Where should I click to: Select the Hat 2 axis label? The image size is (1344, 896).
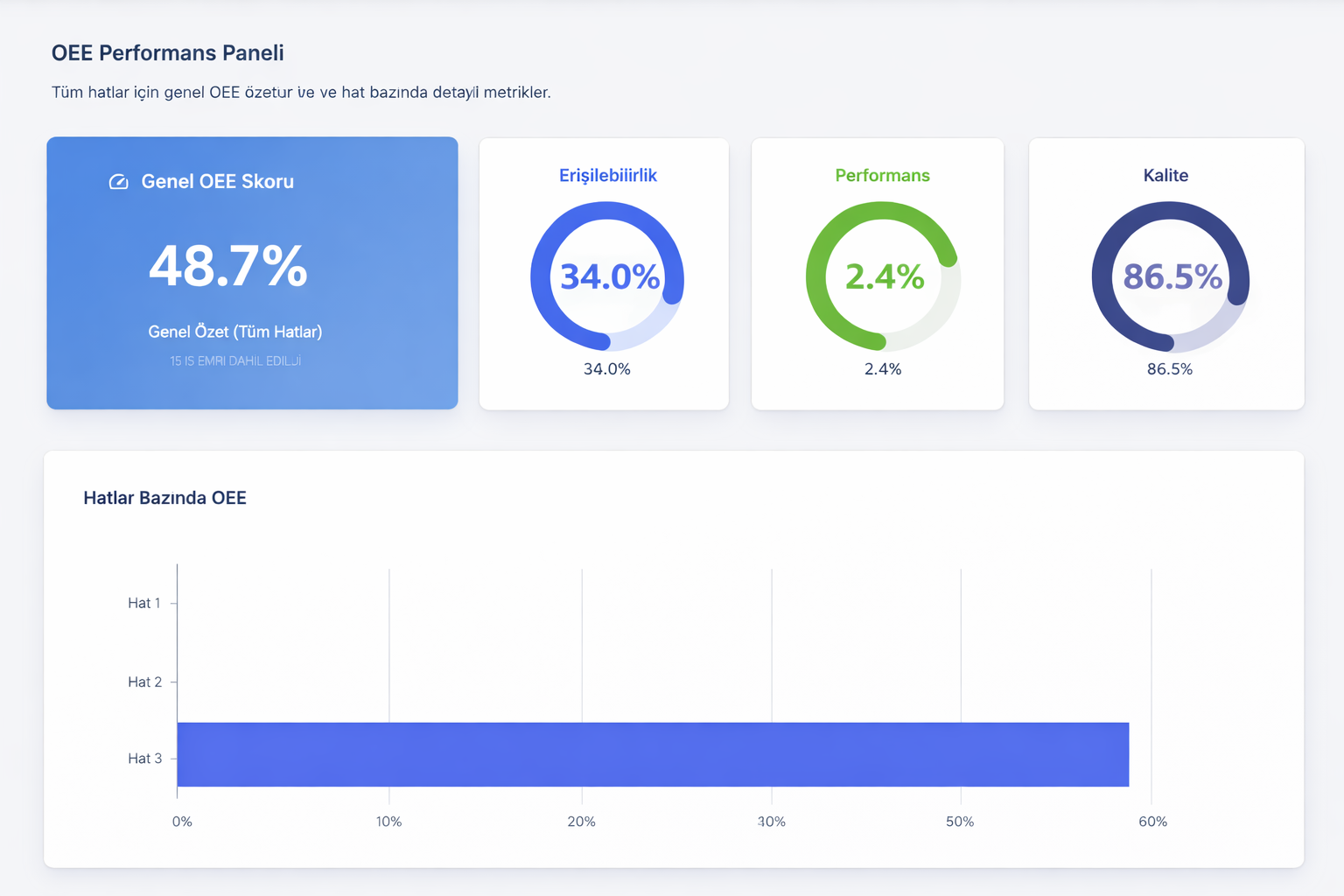coord(144,682)
